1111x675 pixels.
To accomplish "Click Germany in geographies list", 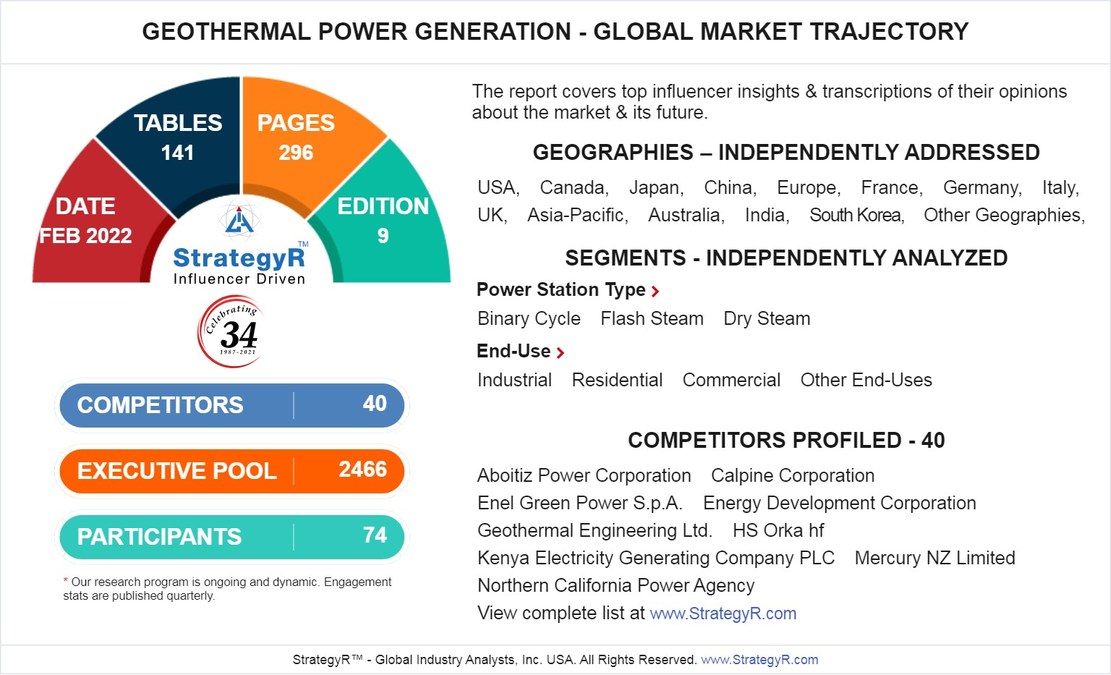I will 982,188.
